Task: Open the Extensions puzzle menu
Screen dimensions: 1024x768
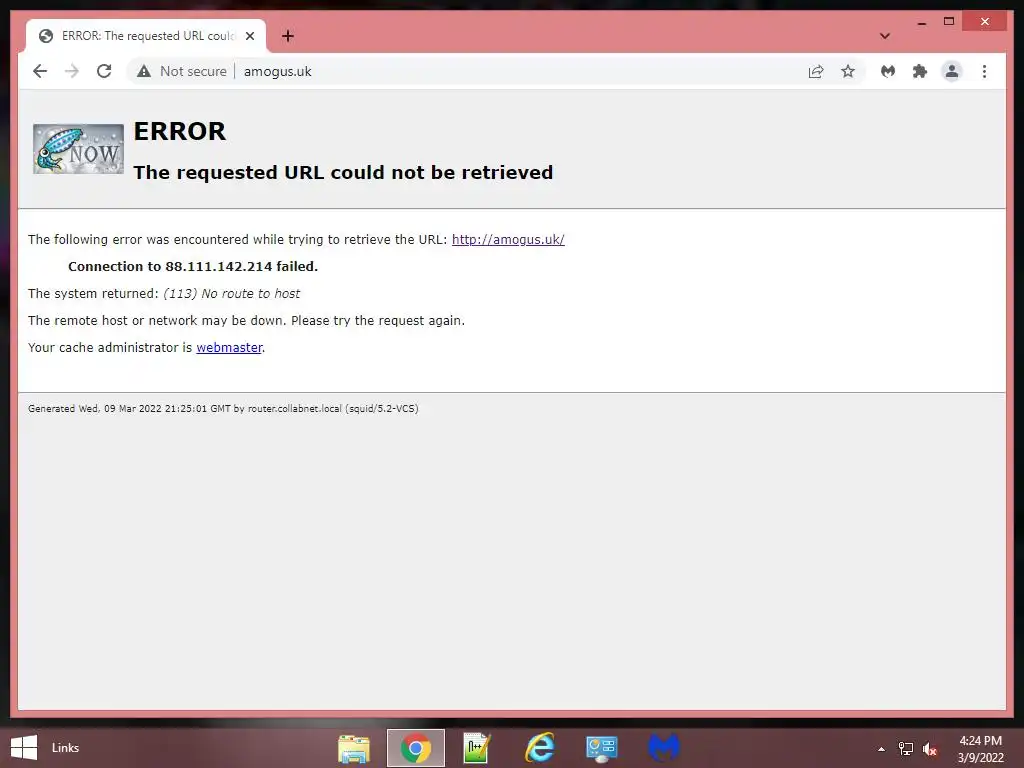Action: coord(920,71)
